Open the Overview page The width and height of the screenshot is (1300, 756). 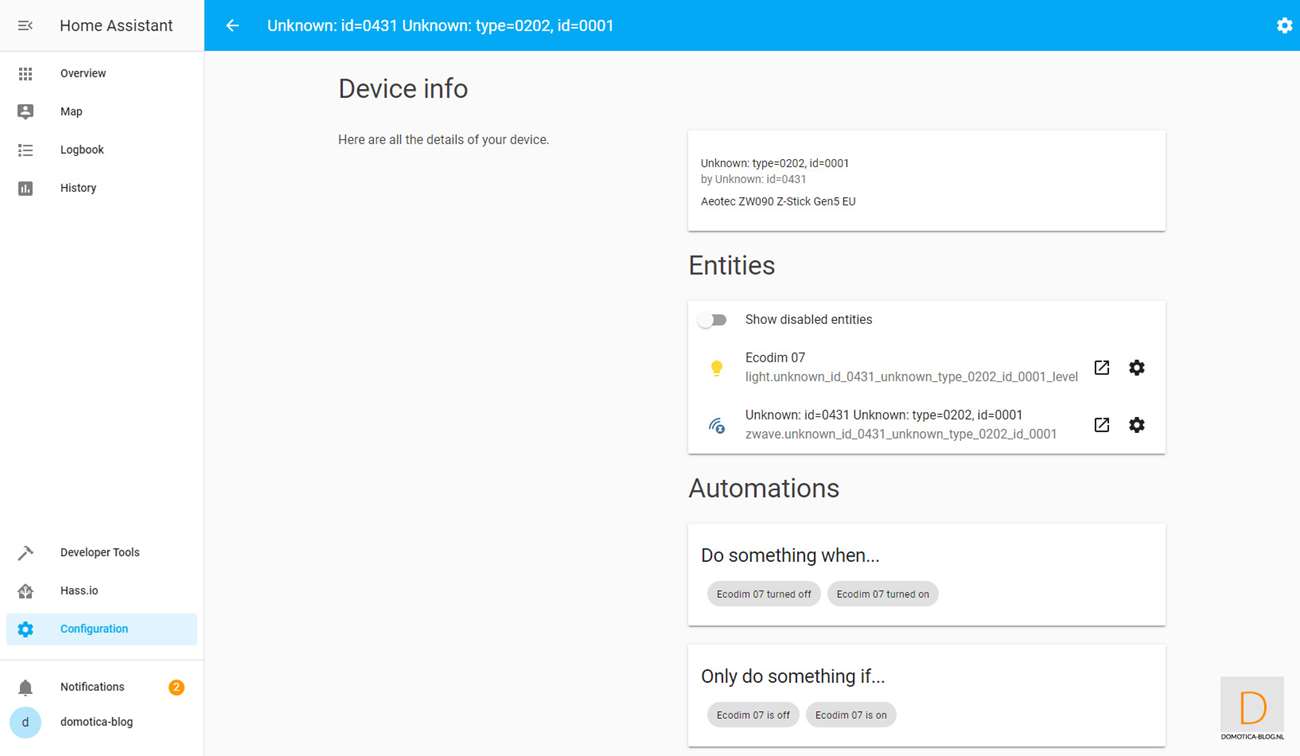click(x=83, y=73)
